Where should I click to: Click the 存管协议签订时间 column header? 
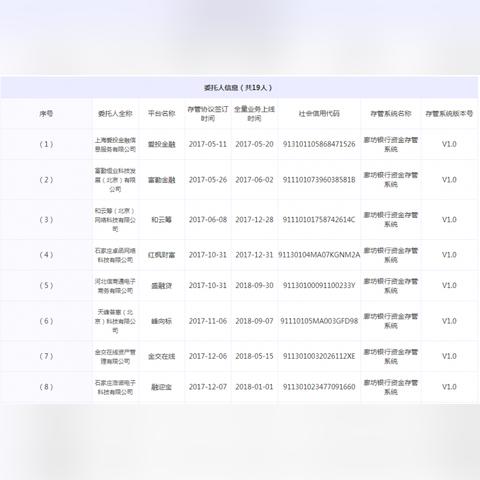(208, 114)
